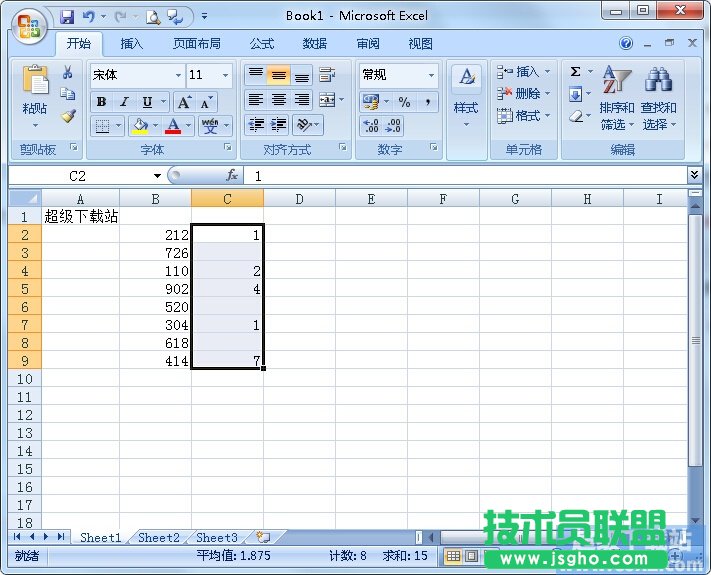Click the Format Painter brush icon
Viewport: 711px width, 575px height.
tap(68, 116)
